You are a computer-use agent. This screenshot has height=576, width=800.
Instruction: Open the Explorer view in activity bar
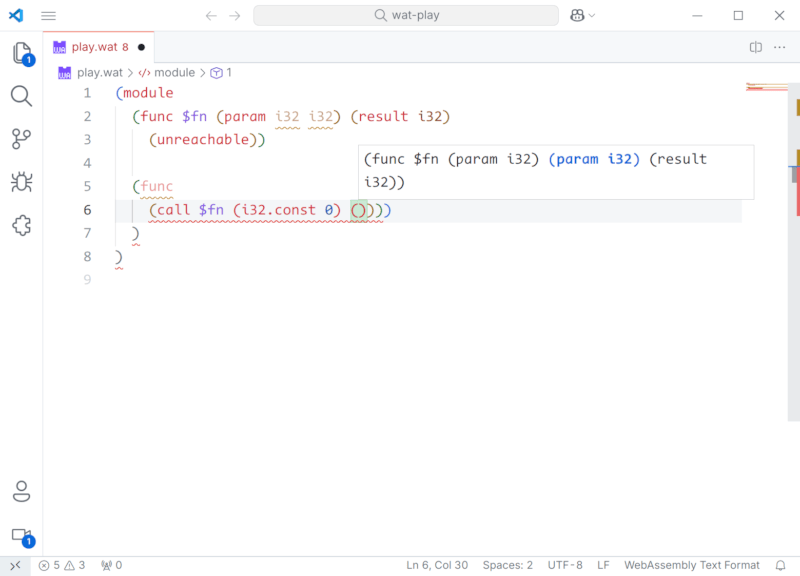point(21,53)
